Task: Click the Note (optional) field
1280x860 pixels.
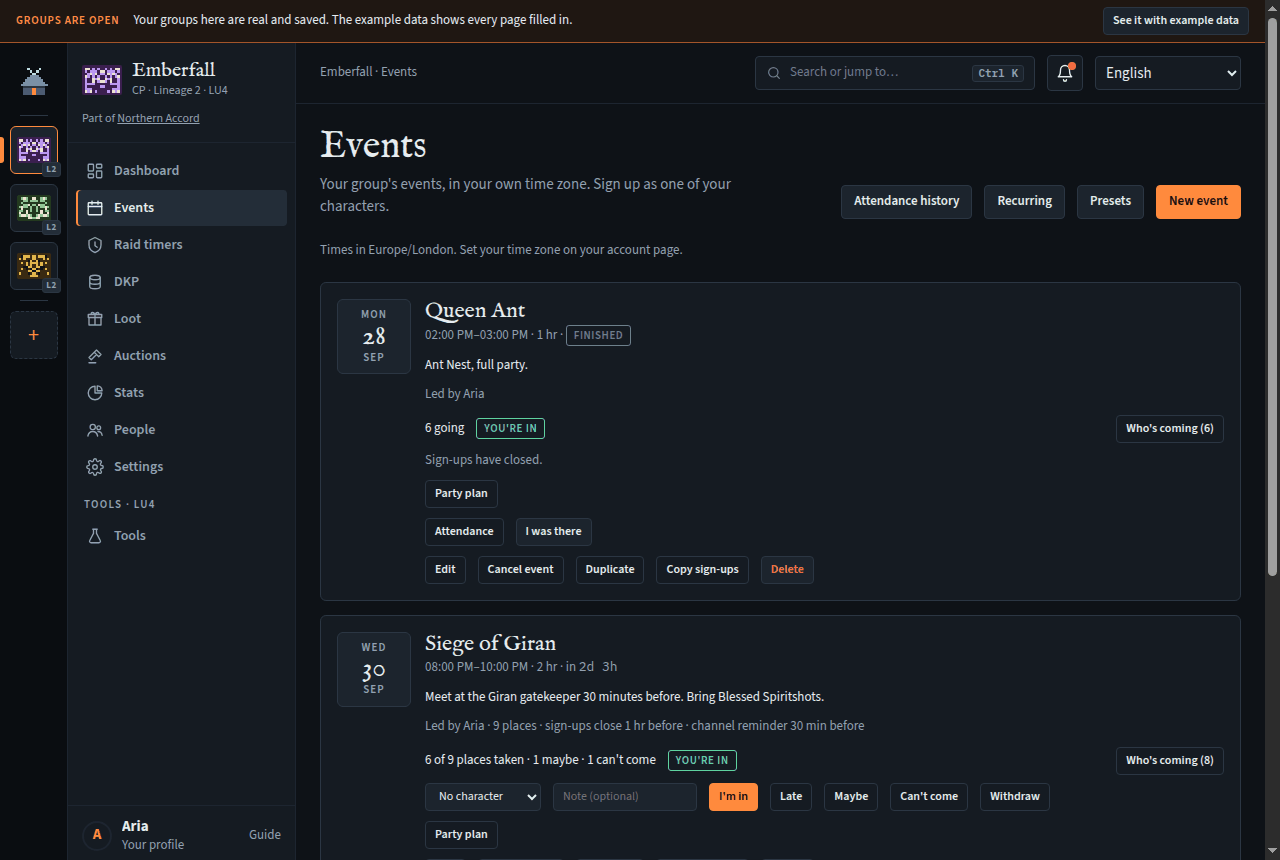Action: point(625,797)
